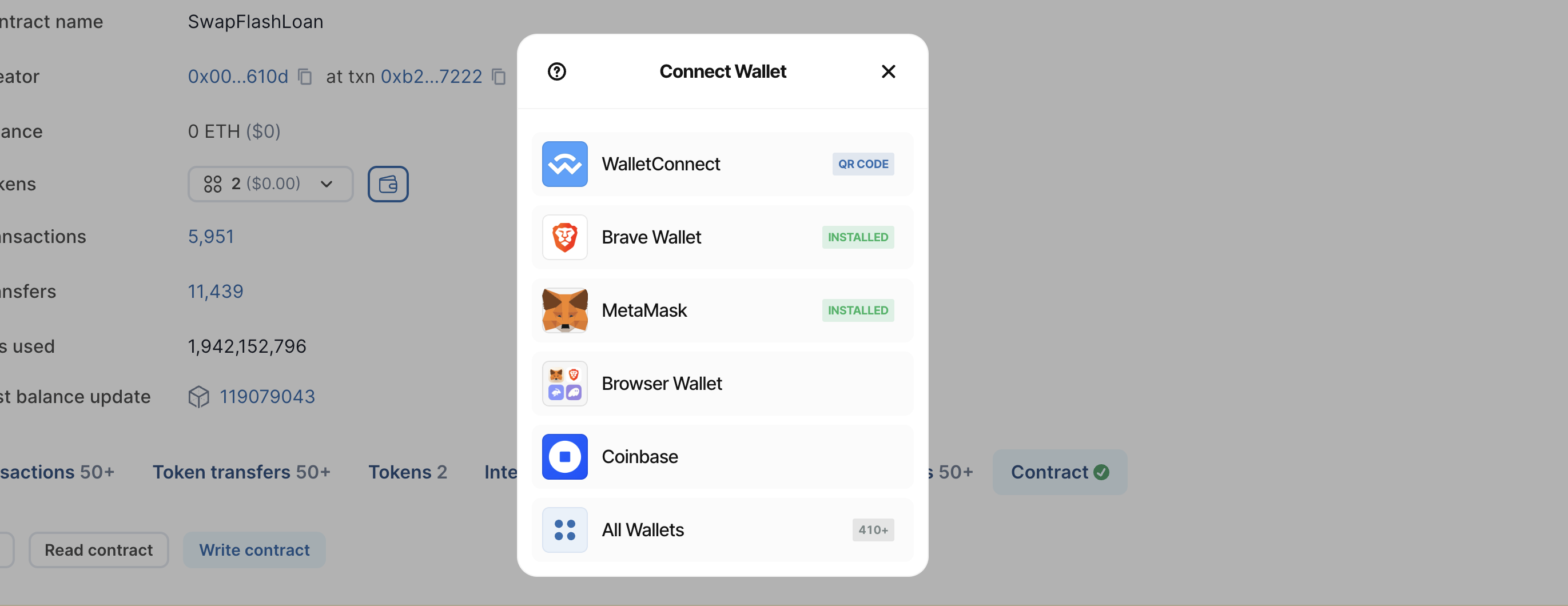The height and width of the screenshot is (606, 1568).
Task: Select the WalletConnect icon
Action: [564, 164]
